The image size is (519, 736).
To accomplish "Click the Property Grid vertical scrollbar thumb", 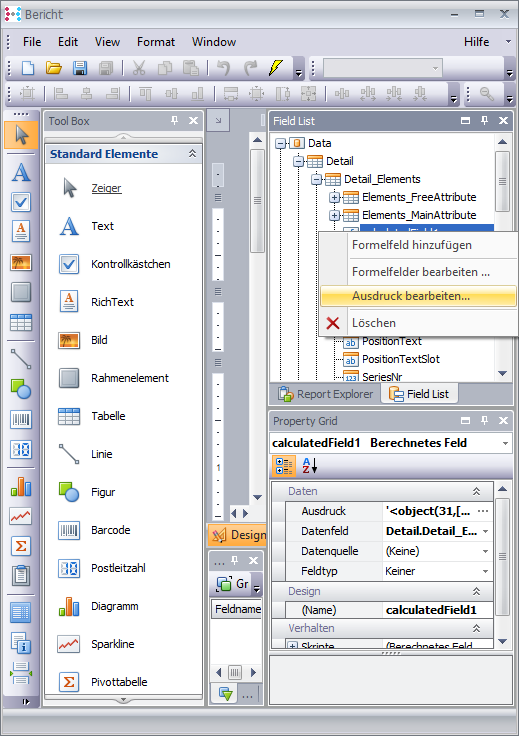I will tap(503, 557).
